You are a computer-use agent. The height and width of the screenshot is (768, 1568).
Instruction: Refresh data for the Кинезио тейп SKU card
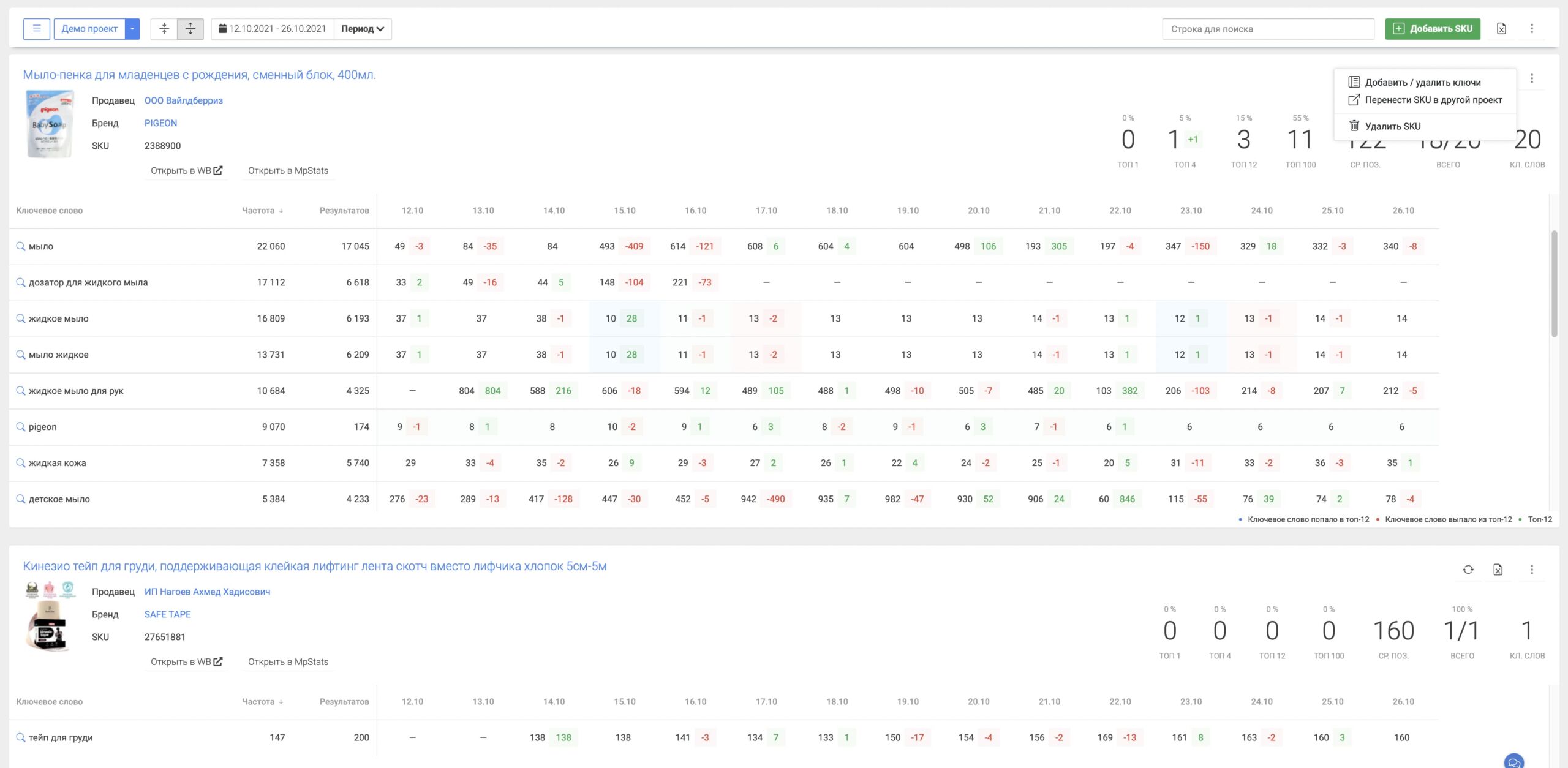1468,569
